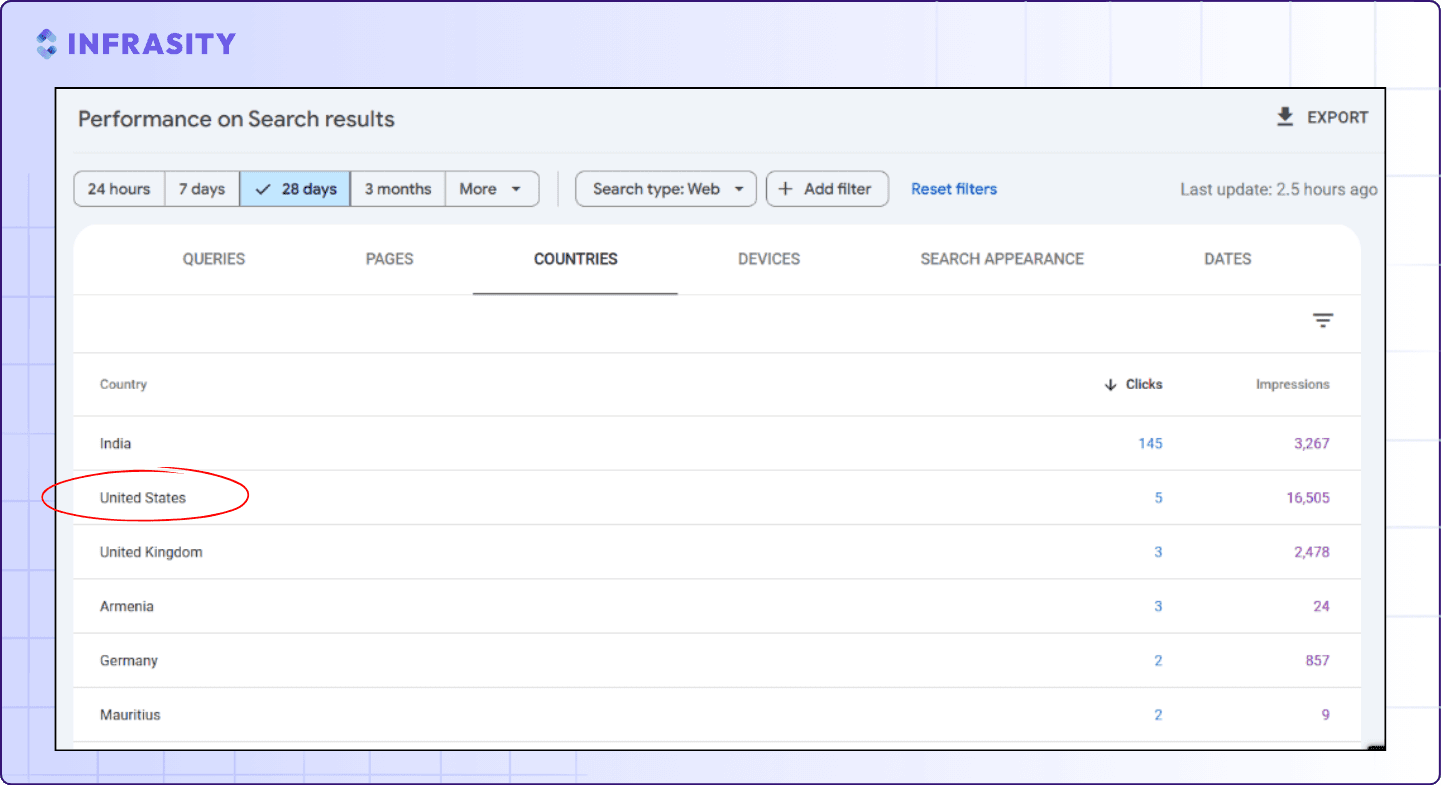Click the plus icon in Add filter
Image resolution: width=1441 pixels, height=786 pixels.
(785, 189)
